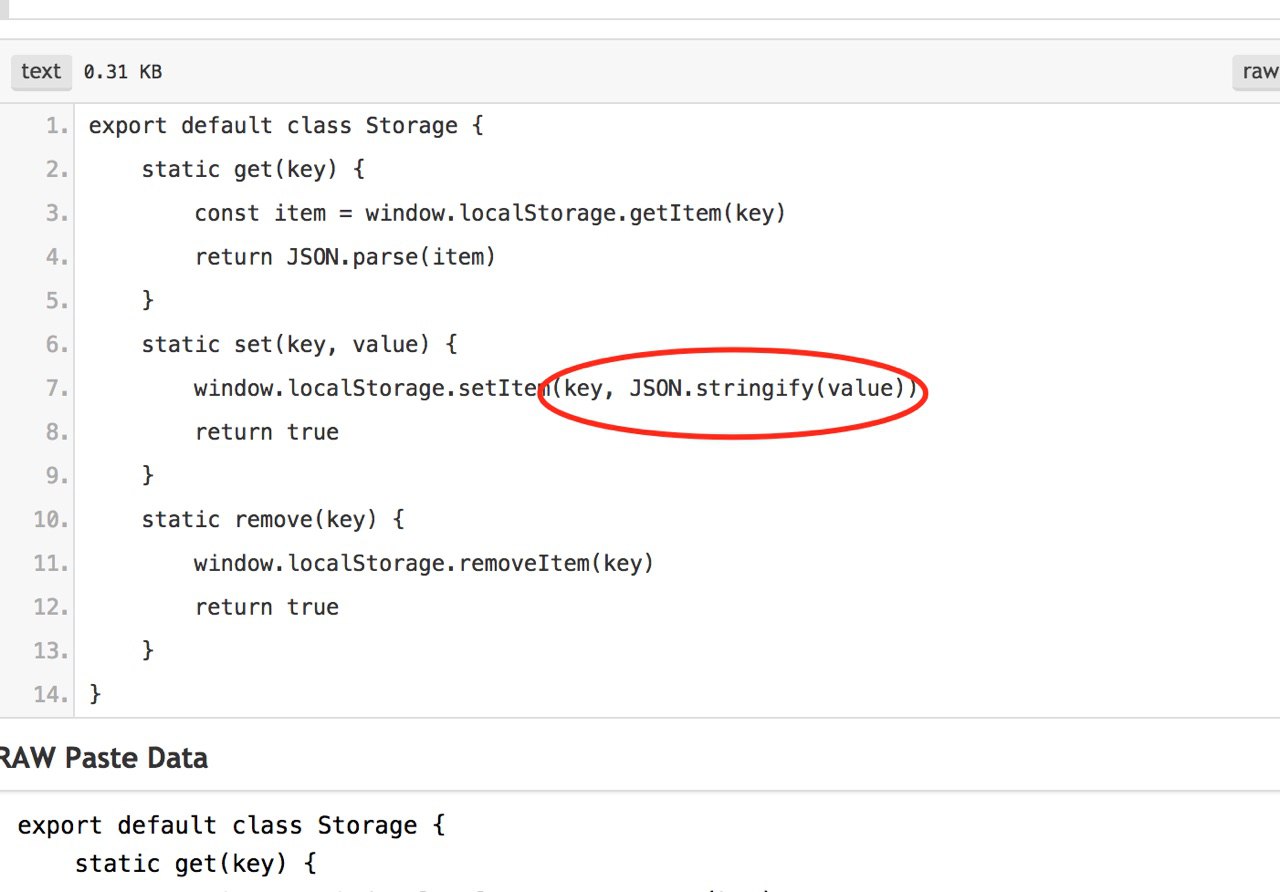The width and height of the screenshot is (1280, 892).
Task: Click 'return true' on line 12
Action: (267, 607)
